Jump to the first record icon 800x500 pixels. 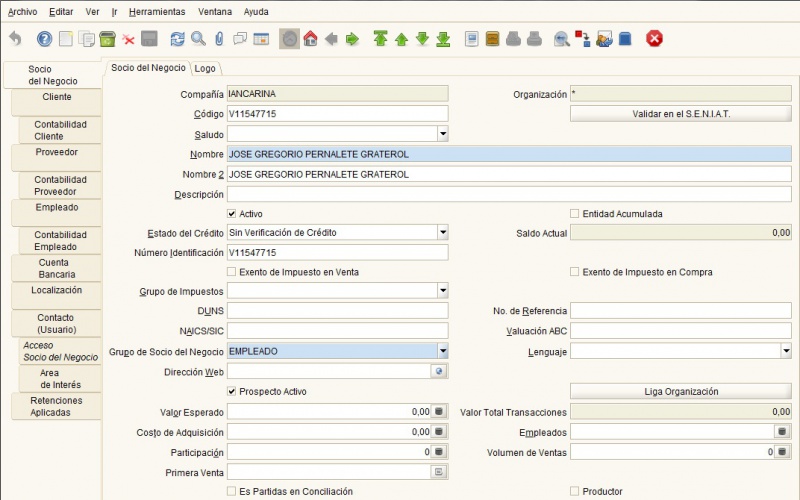pos(380,39)
